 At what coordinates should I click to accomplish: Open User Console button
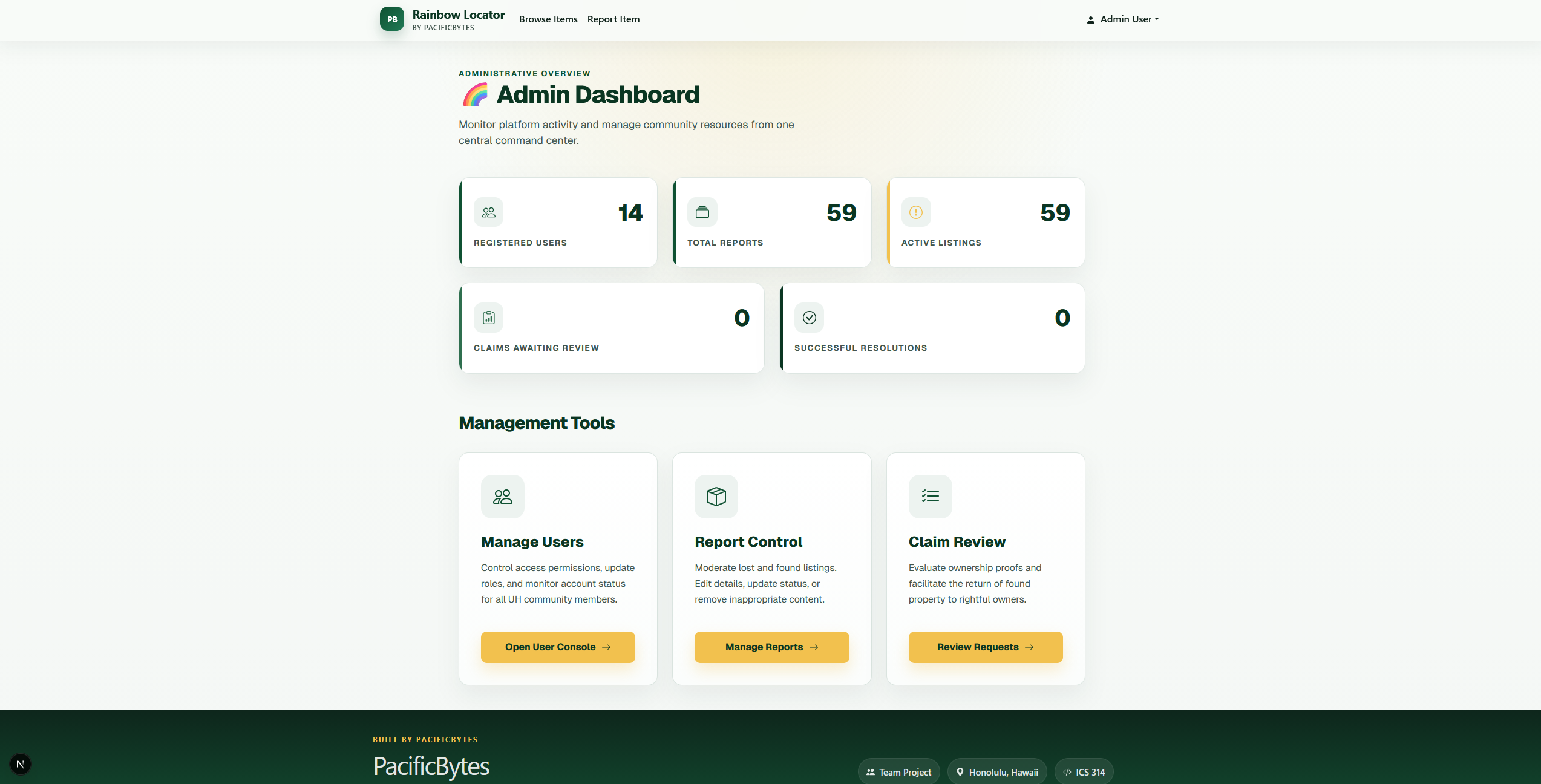[x=558, y=647]
